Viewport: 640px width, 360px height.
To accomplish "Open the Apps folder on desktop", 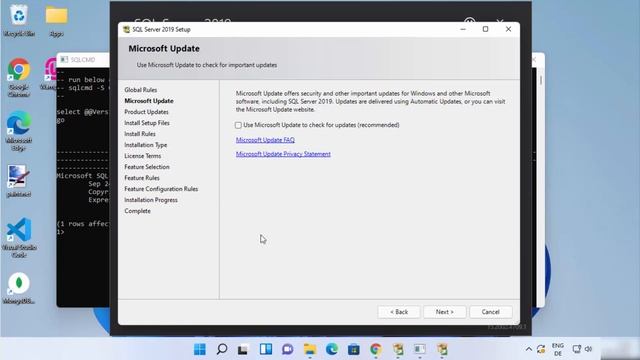I will [56, 20].
